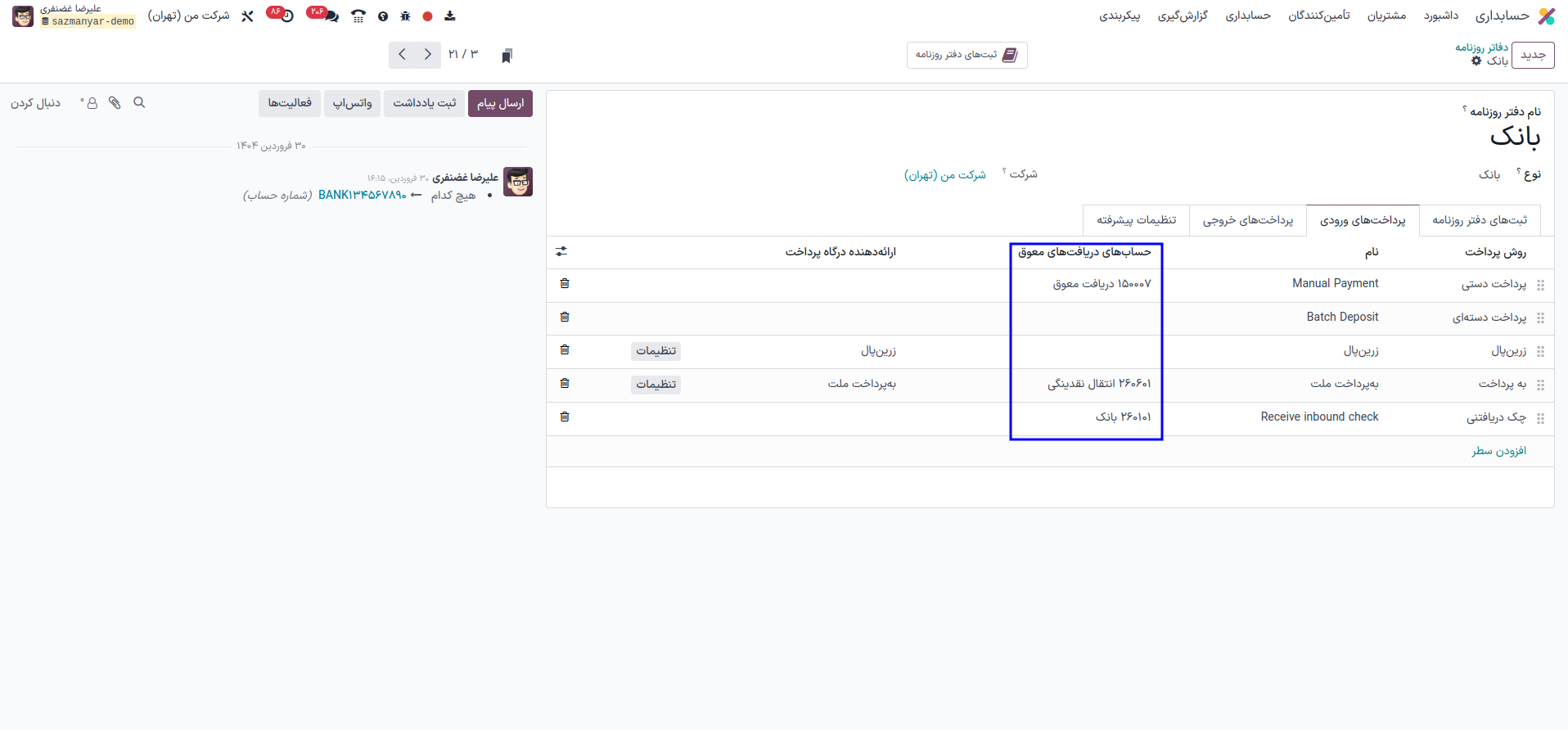This screenshot has height=730, width=1568.
Task: Open the debug bug icon menu
Action: tap(405, 16)
